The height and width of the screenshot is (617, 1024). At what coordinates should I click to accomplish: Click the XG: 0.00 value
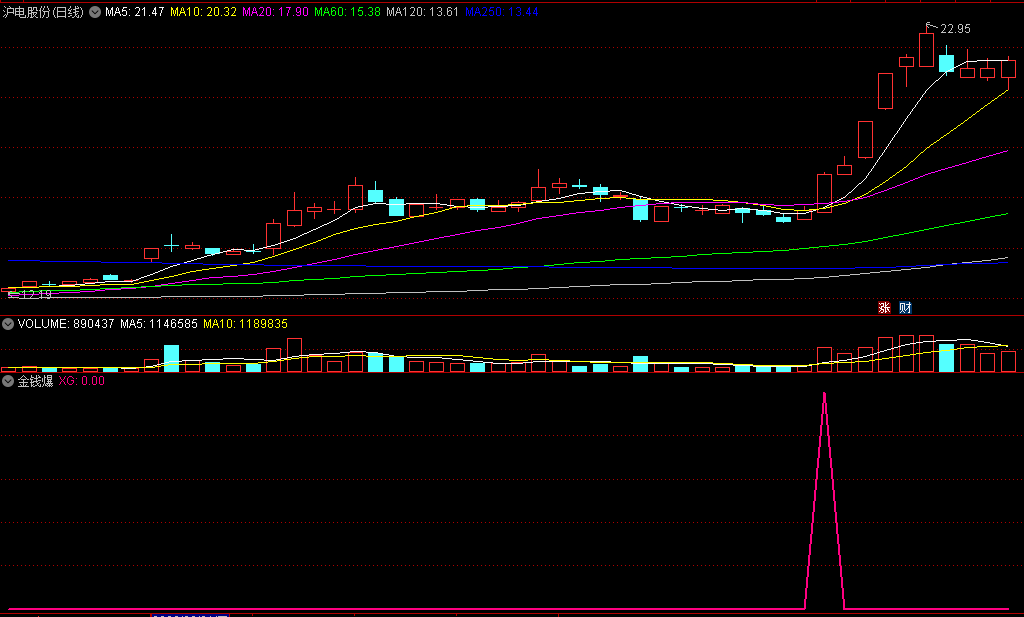82,381
